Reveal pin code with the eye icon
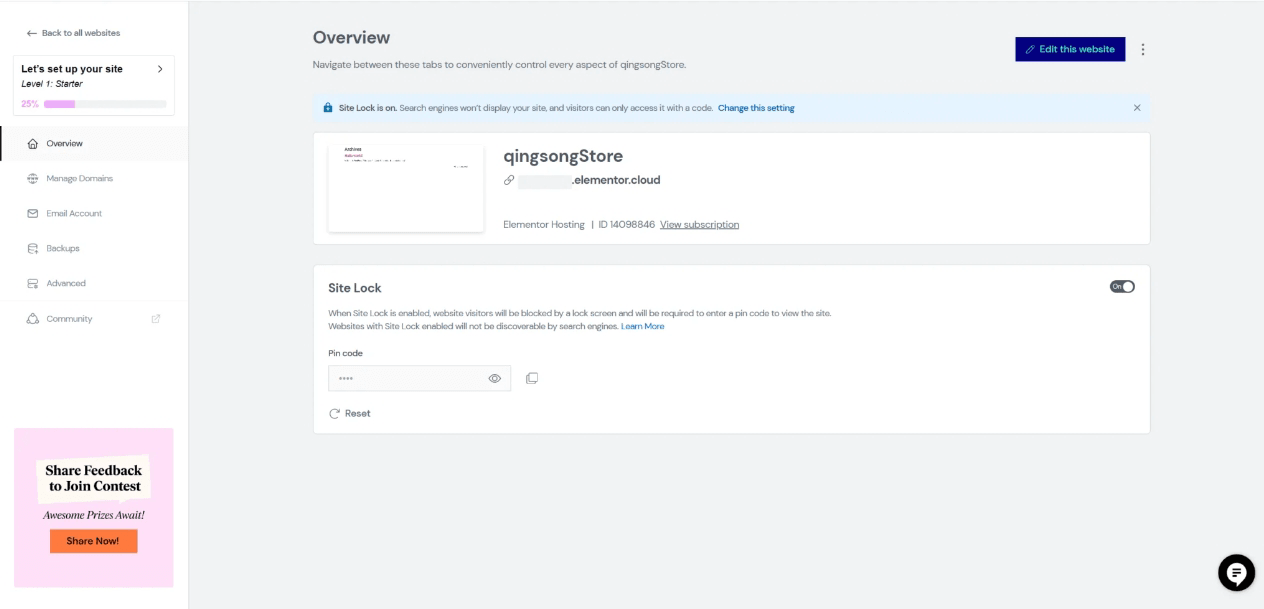Screen dimensions: 1264x609 pos(494,378)
